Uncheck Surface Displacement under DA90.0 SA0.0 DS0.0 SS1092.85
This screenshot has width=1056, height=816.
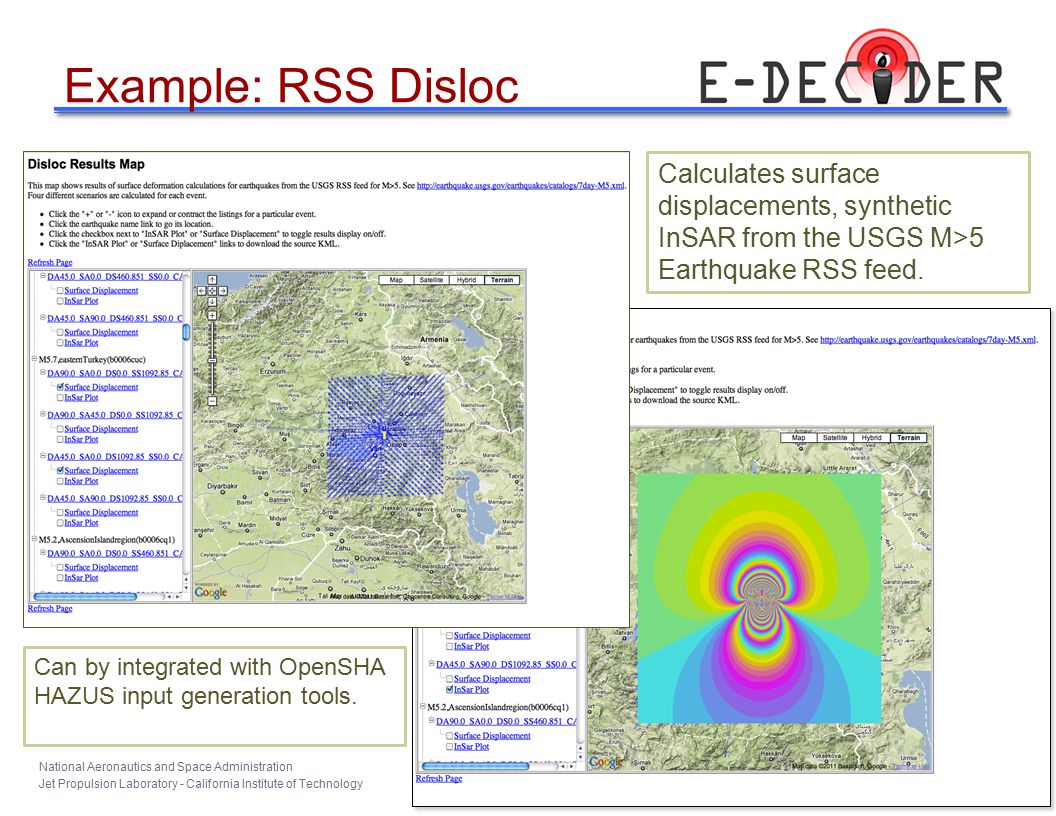click(60, 387)
